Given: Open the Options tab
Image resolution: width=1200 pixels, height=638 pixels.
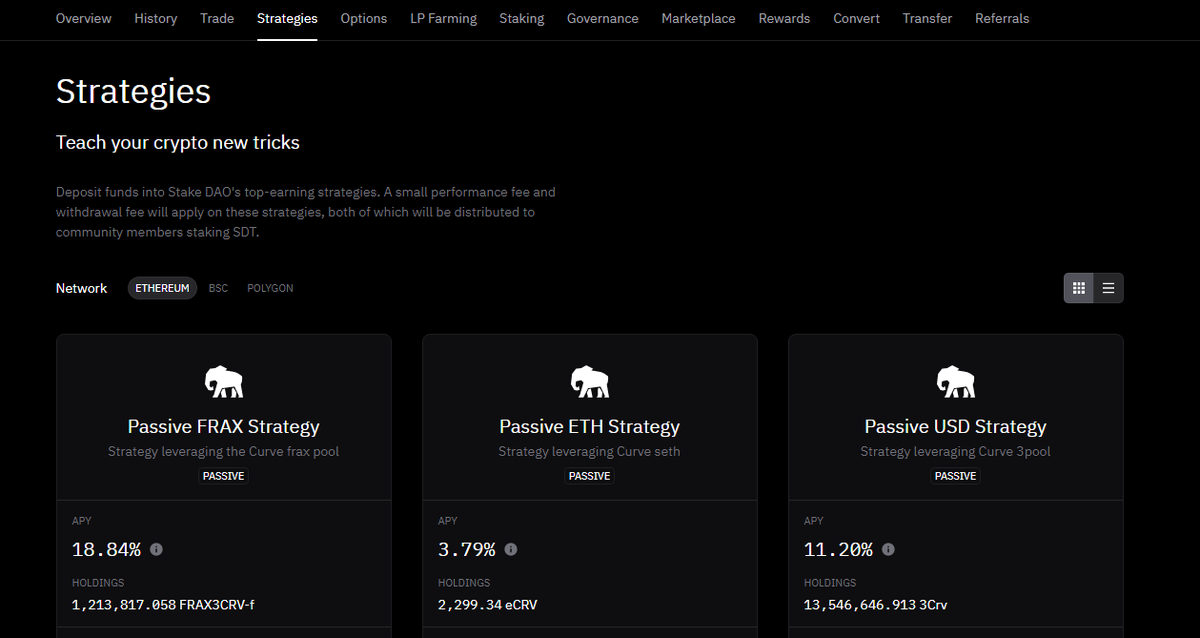Looking at the screenshot, I should point(364,19).
